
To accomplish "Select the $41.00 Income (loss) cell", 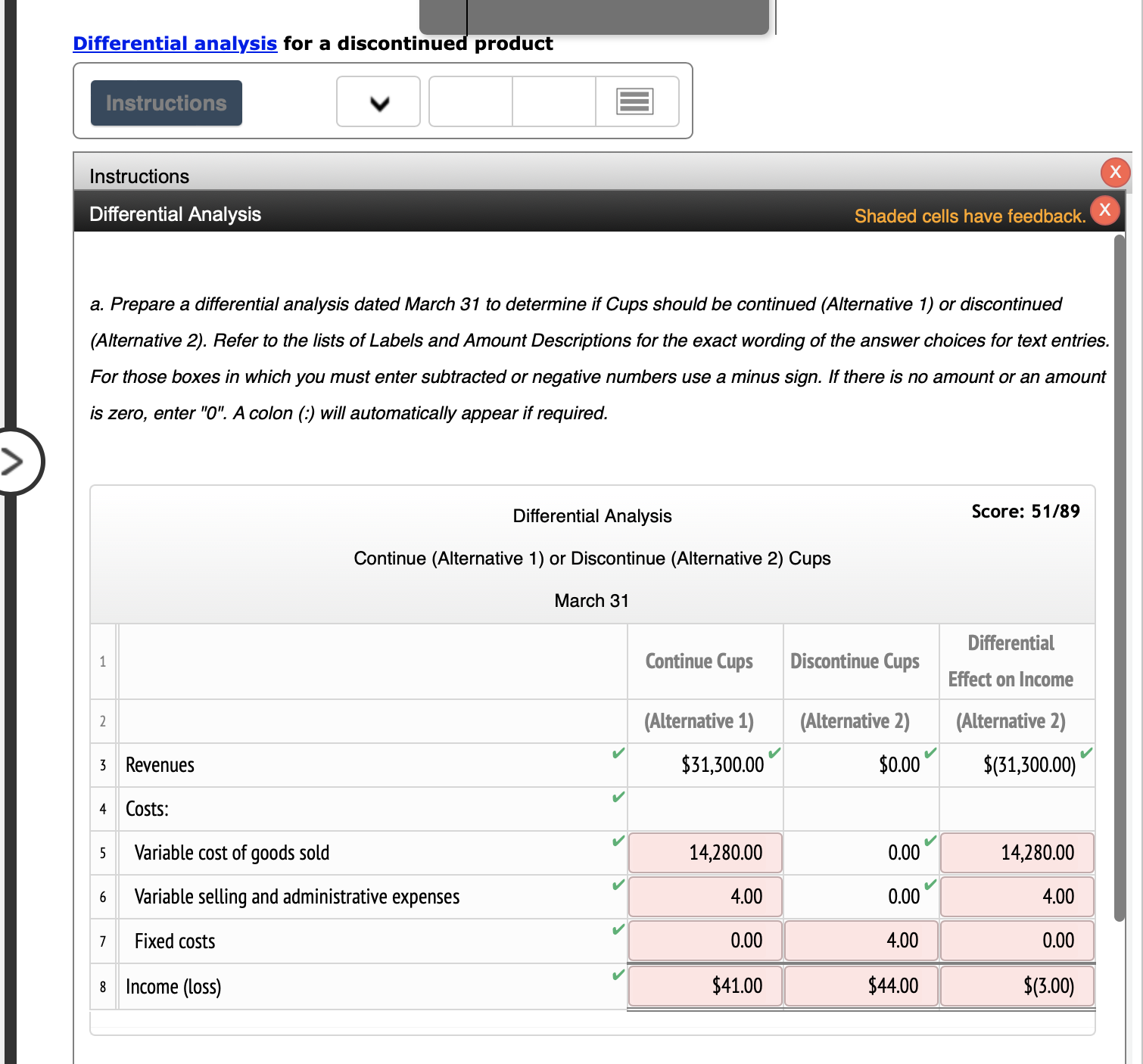I will point(704,985).
